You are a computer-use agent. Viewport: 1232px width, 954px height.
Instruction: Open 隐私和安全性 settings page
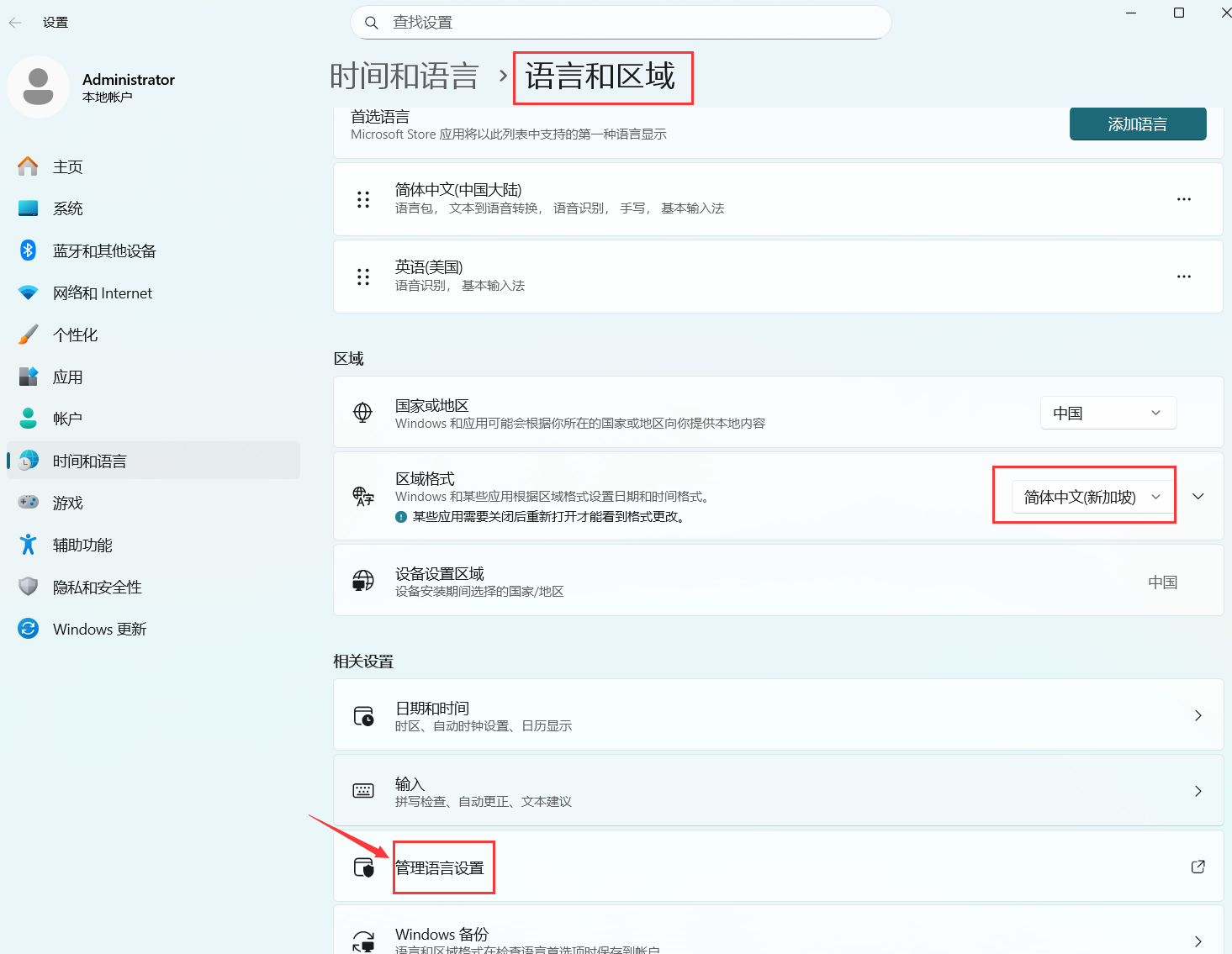pyautogui.click(x=97, y=587)
